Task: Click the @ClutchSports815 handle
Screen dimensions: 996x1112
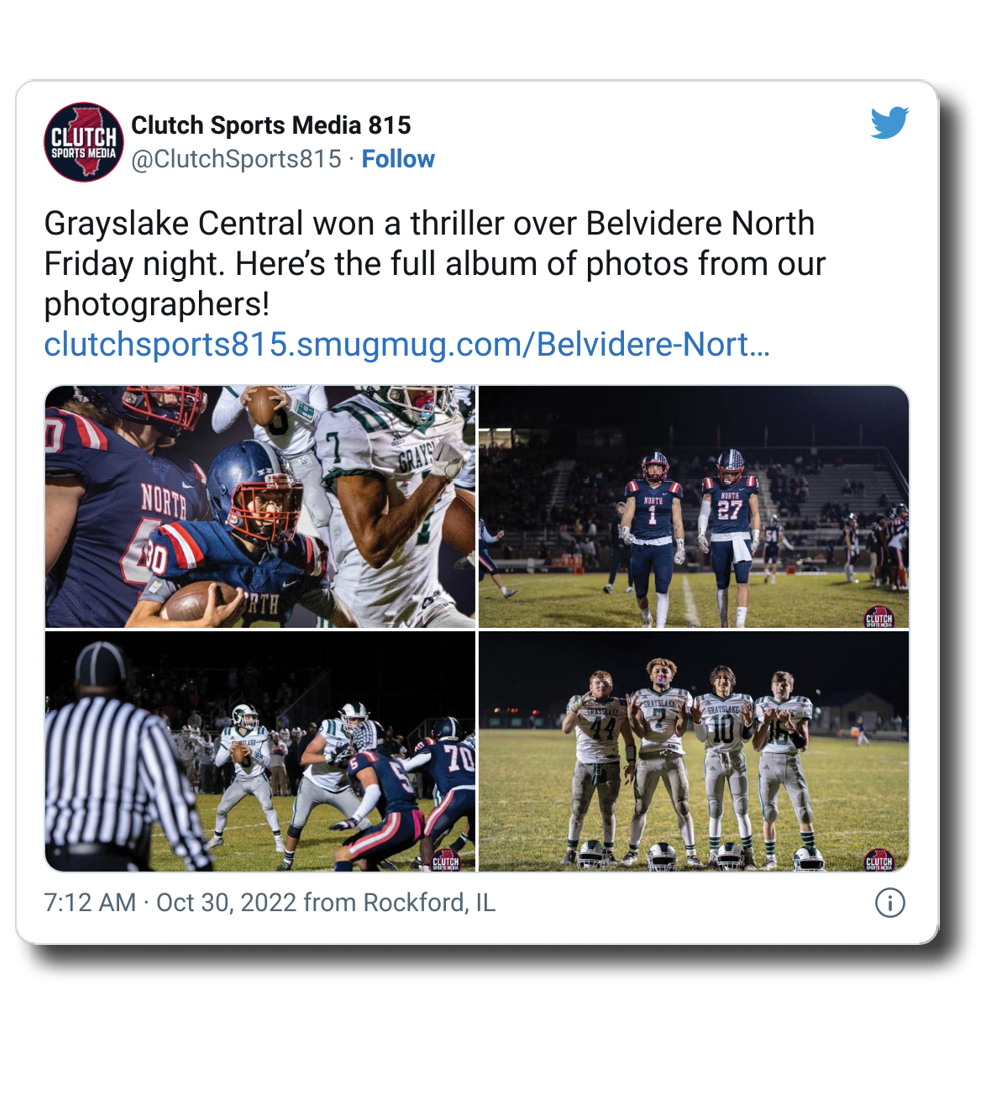Action: coord(236,159)
